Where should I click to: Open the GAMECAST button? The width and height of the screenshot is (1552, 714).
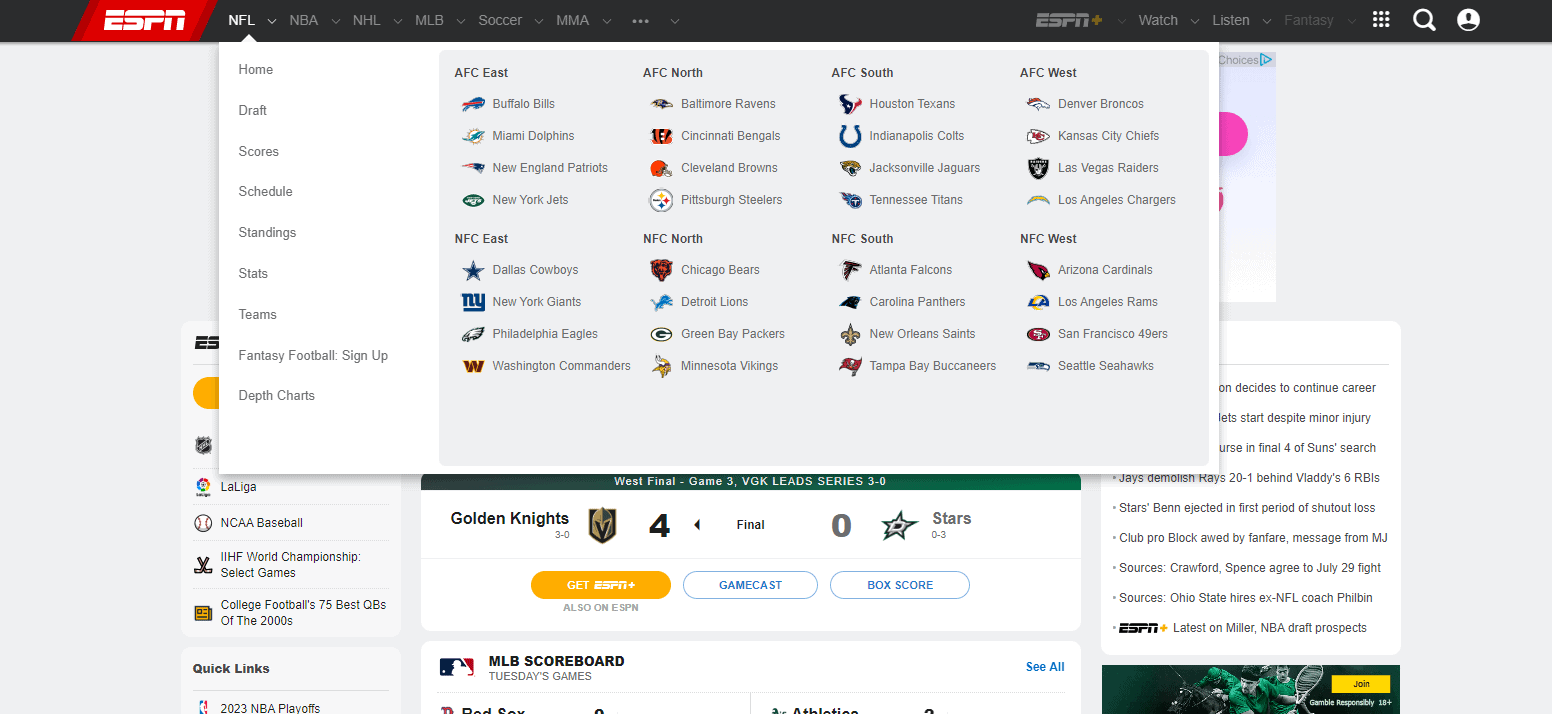click(750, 585)
